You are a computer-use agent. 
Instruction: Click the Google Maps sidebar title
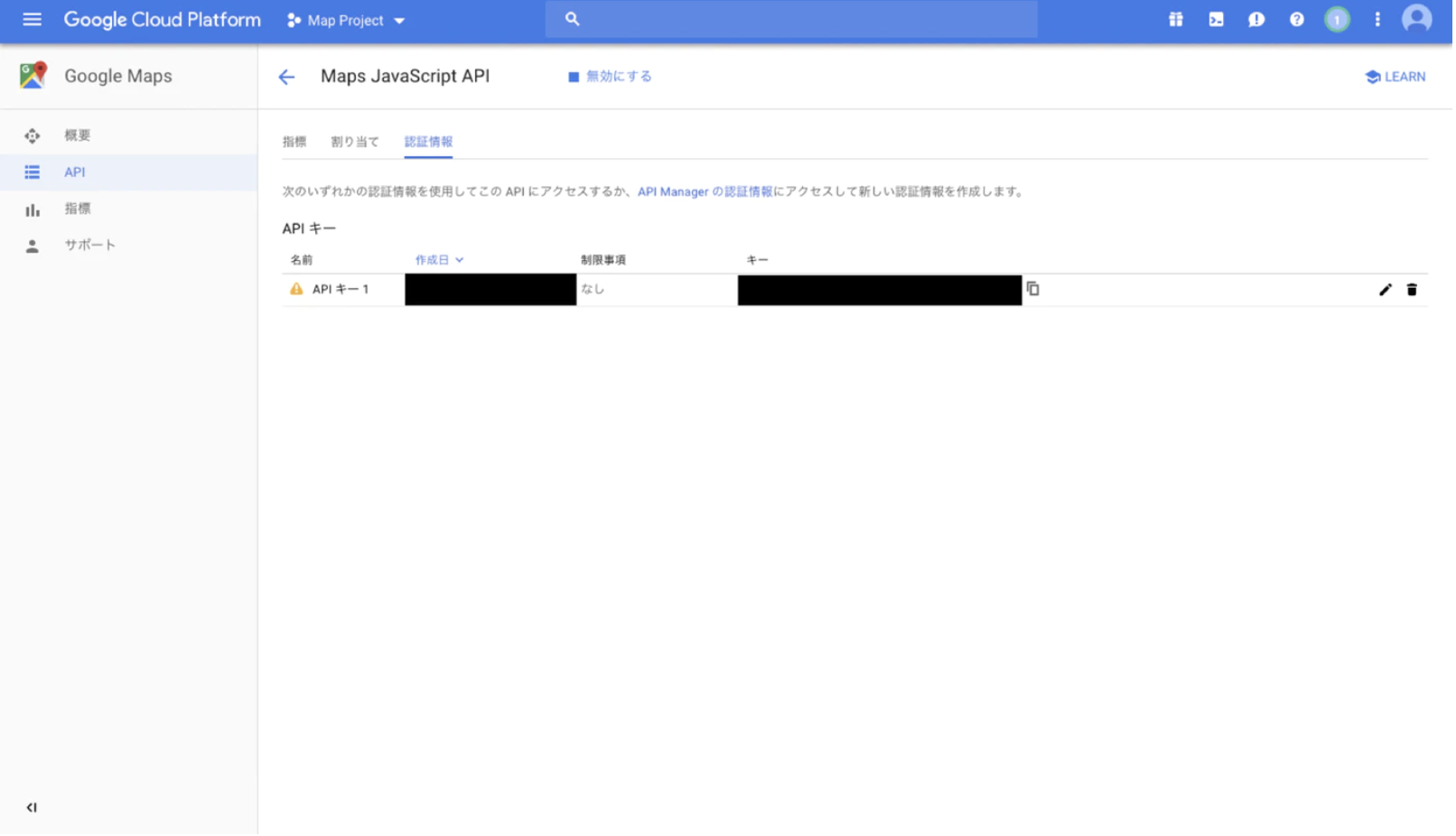tap(118, 77)
